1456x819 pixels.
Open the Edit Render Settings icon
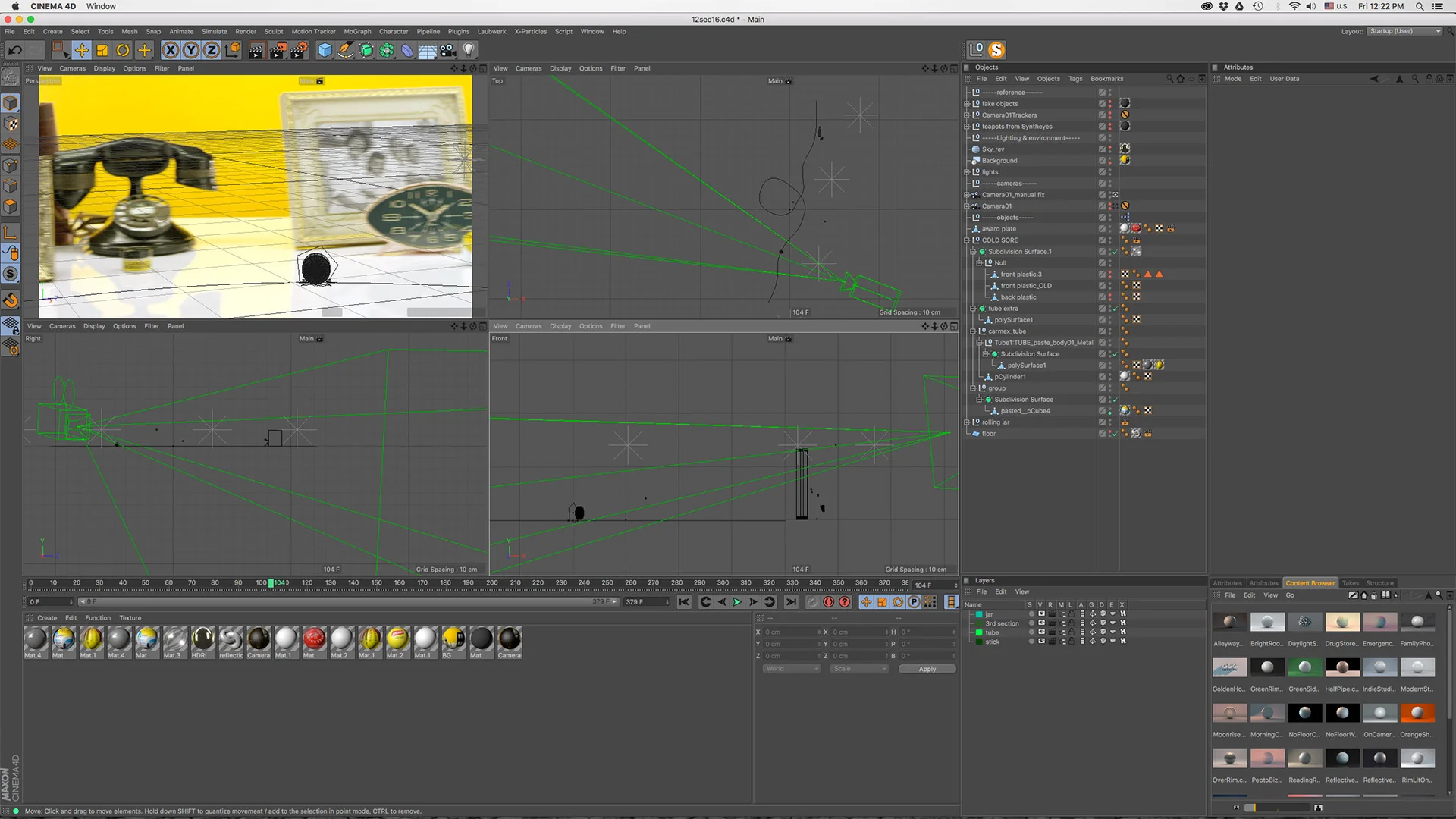point(299,50)
